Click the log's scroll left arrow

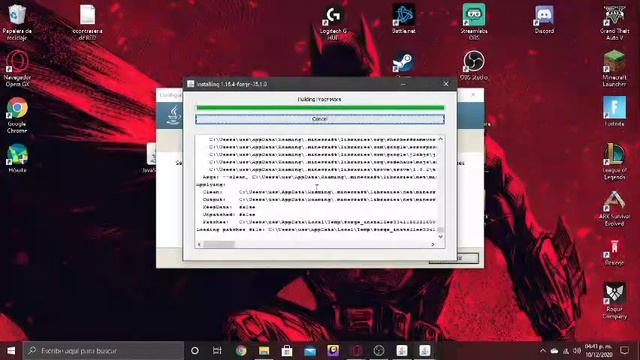(199, 244)
